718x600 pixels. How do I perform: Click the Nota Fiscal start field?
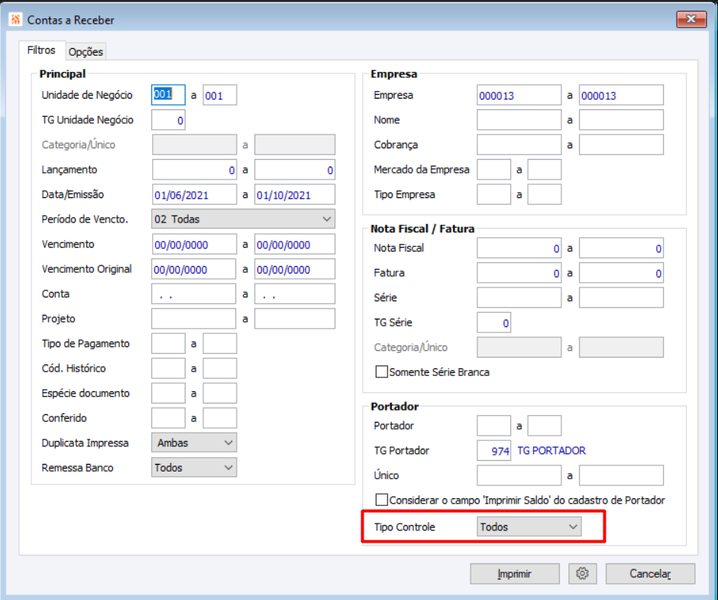click(519, 248)
